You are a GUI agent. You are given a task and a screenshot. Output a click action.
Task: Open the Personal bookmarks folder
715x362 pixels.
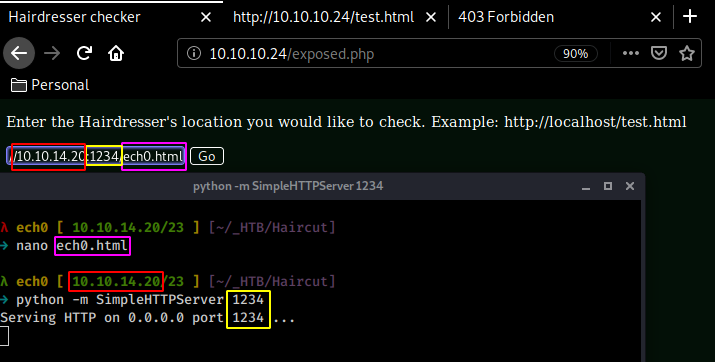50,85
